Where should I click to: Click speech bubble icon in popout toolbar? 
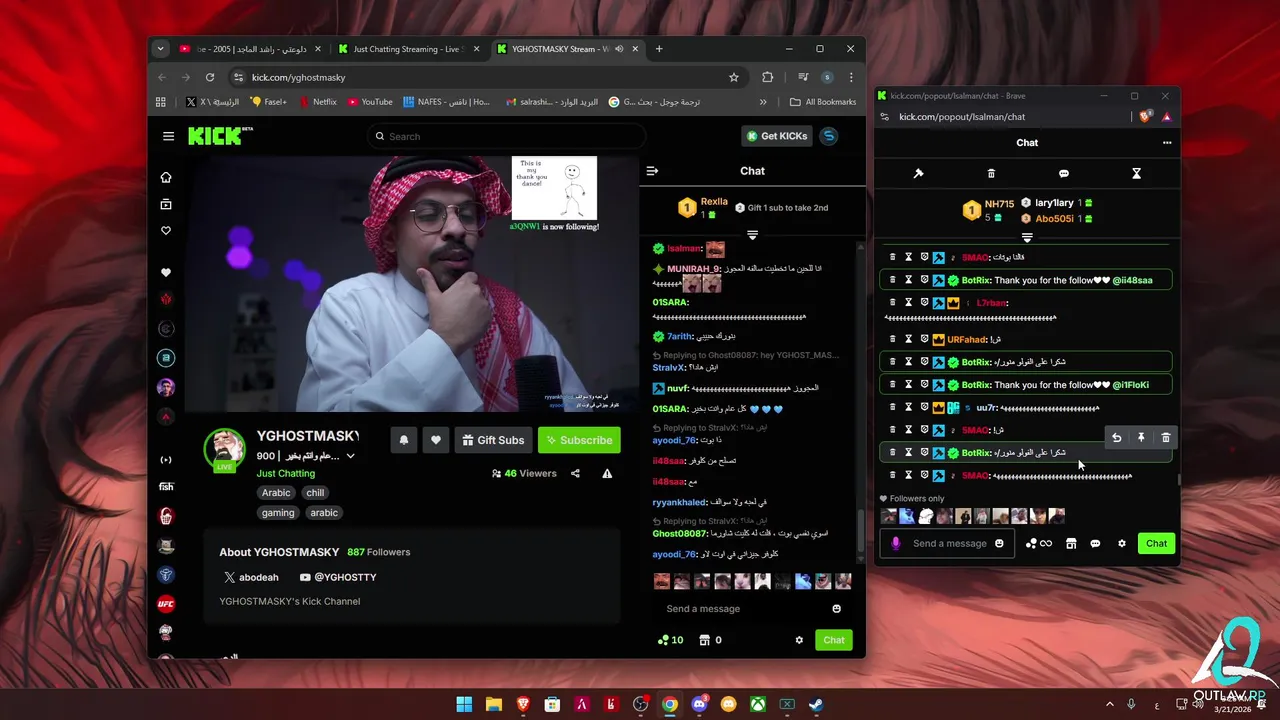pos(1064,173)
